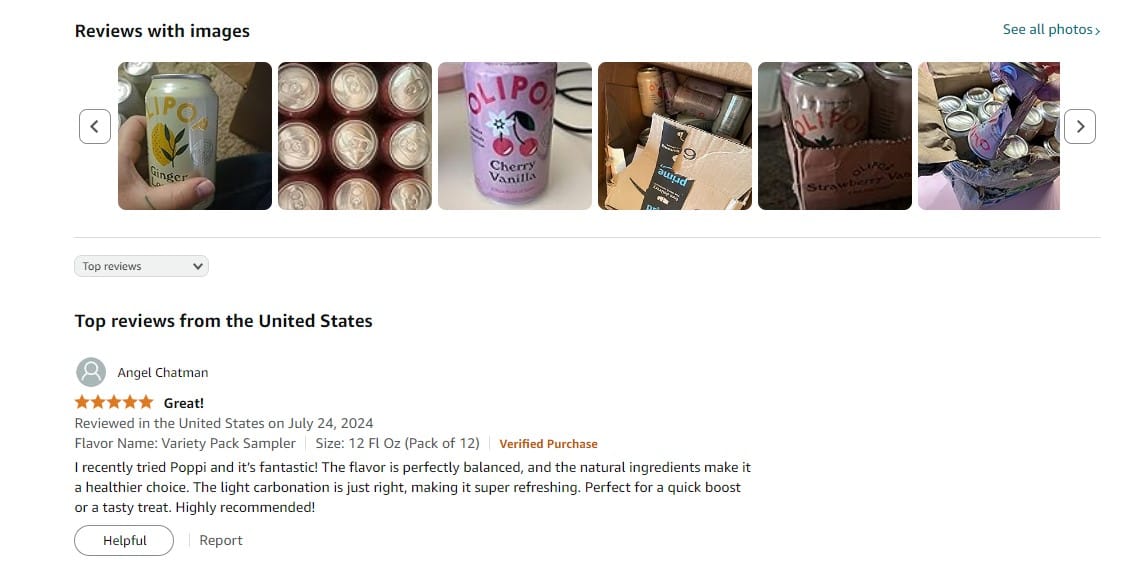Click the five-star rating icons
The height and width of the screenshot is (578, 1133).
click(114, 402)
